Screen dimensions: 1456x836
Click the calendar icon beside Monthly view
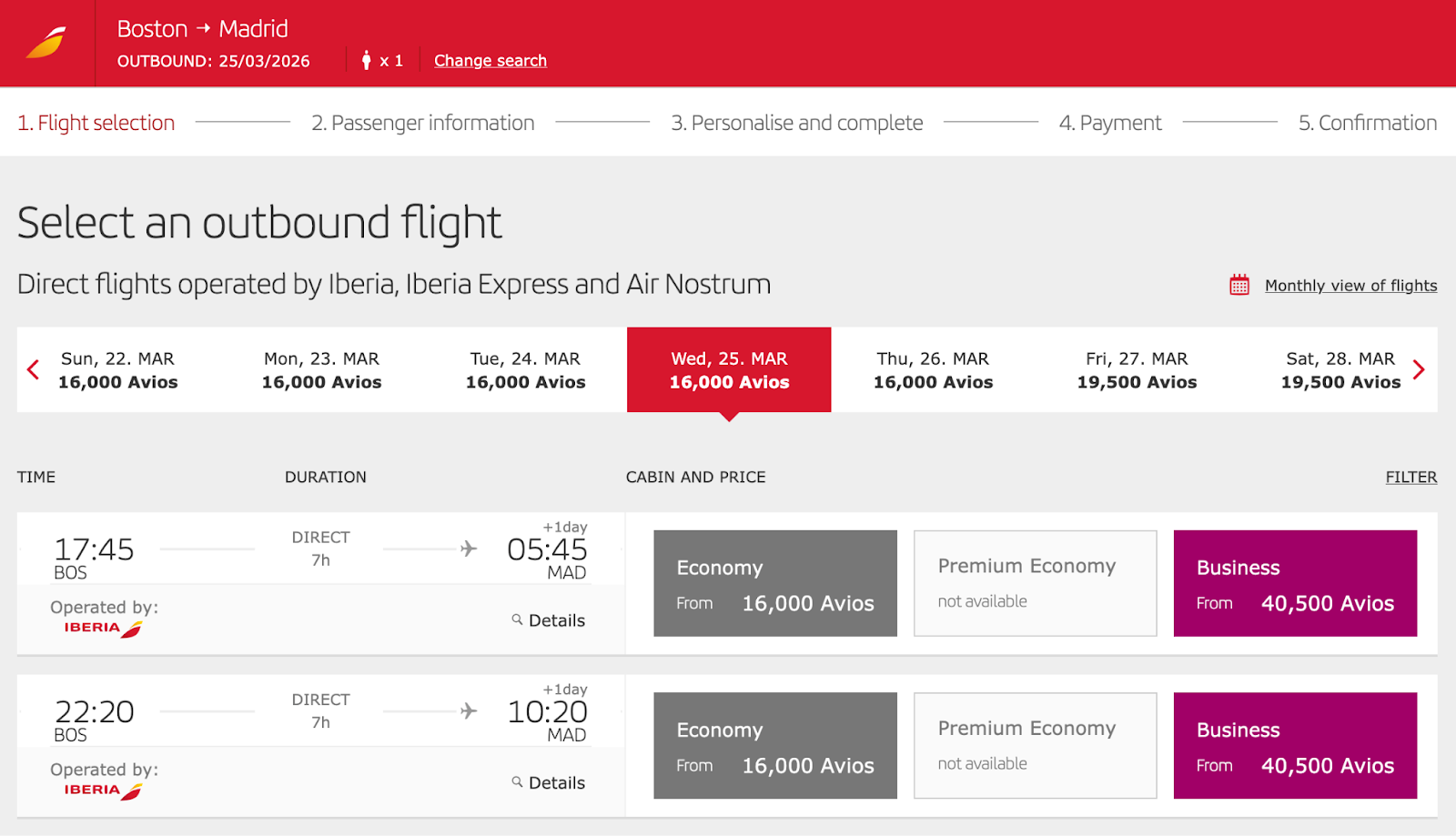[1239, 285]
